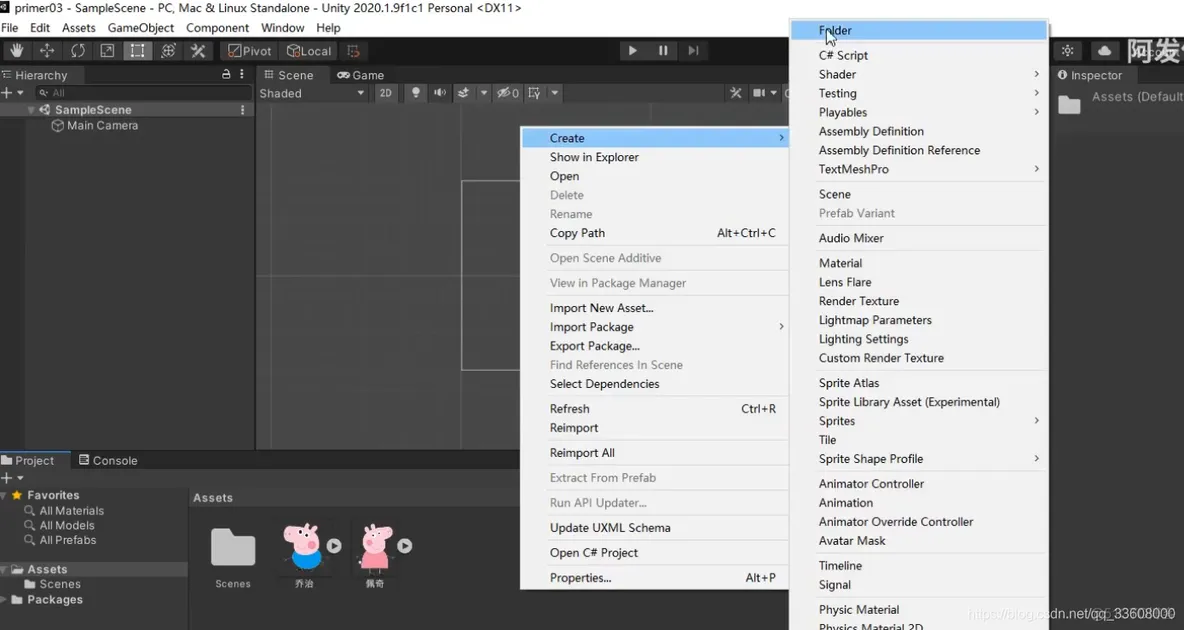The image size is (1184, 630).
Task: Open the File menu
Action: tap(10, 27)
